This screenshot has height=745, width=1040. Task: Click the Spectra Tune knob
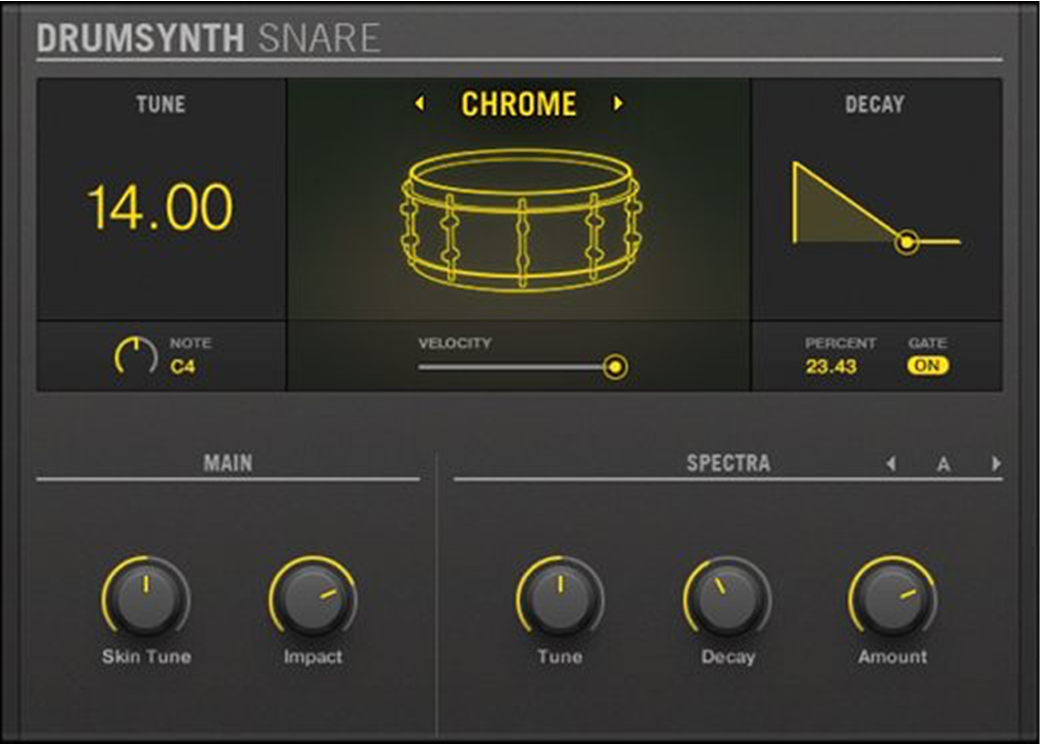(x=560, y=598)
